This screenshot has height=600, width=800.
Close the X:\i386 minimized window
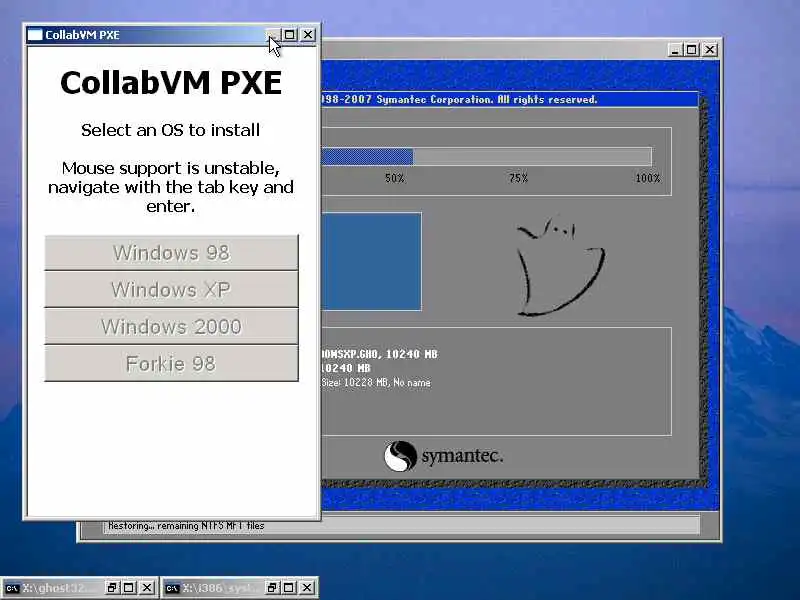pos(307,588)
